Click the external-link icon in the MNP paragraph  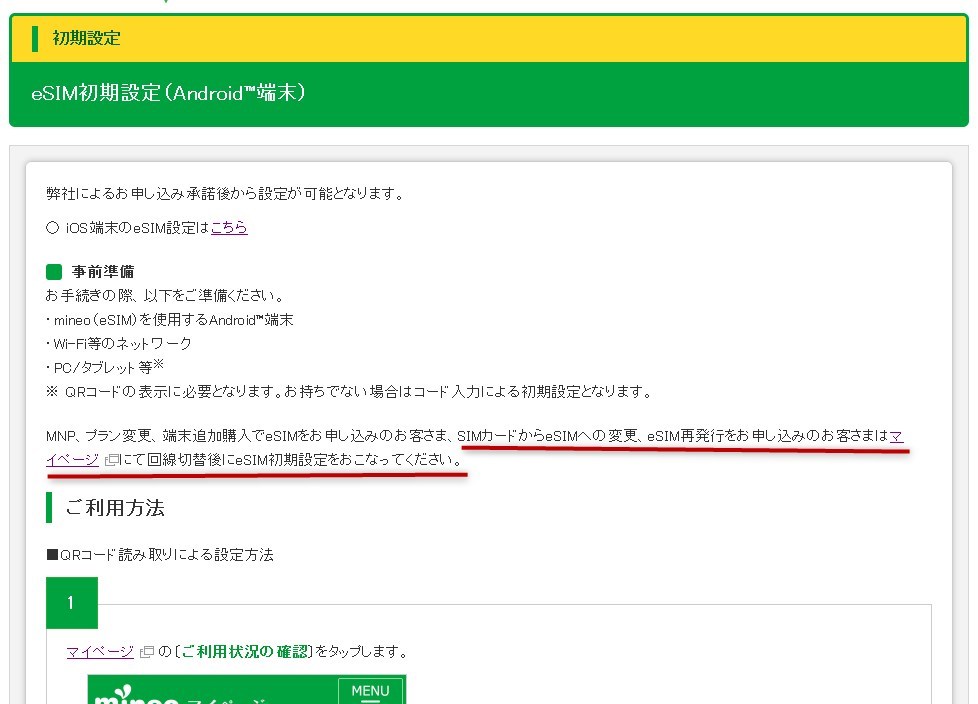click(111, 460)
